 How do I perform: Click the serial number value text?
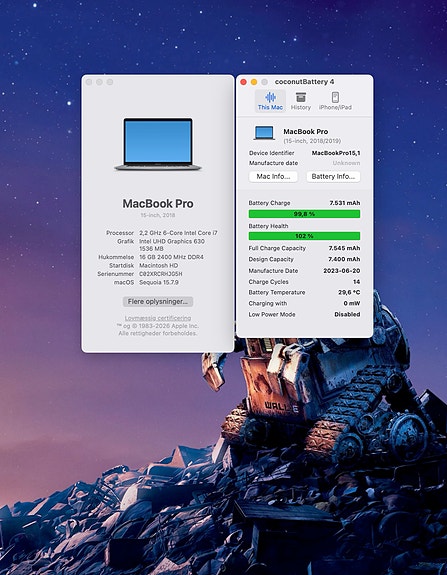(161, 274)
